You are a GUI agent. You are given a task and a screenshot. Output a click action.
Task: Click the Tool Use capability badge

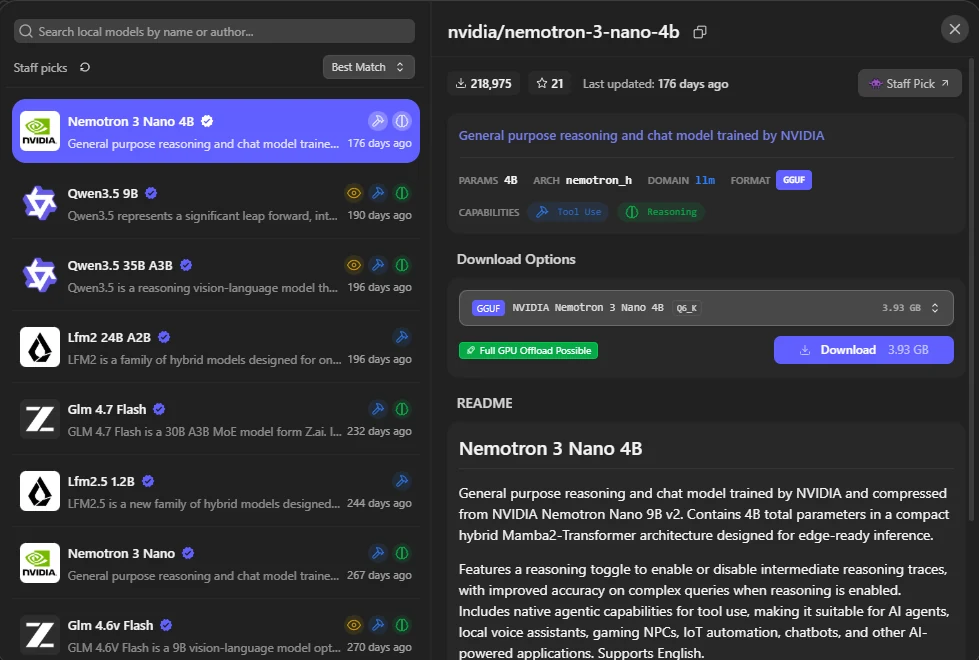tap(568, 212)
